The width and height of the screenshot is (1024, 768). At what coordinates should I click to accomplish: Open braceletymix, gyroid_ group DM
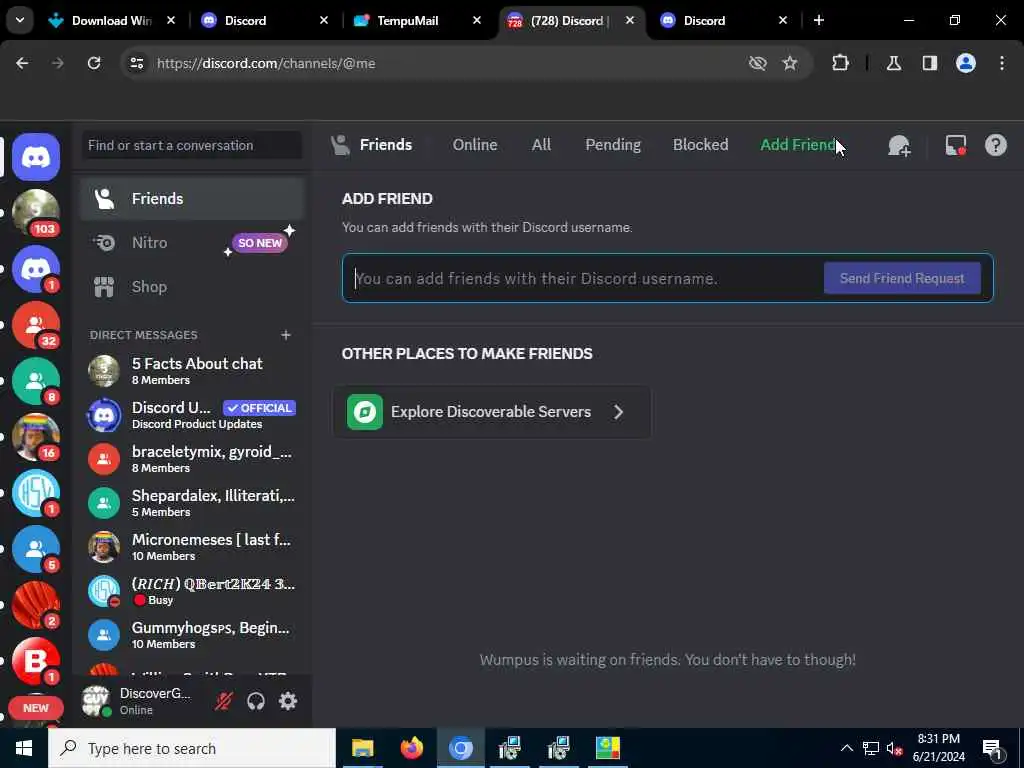tap(192, 459)
